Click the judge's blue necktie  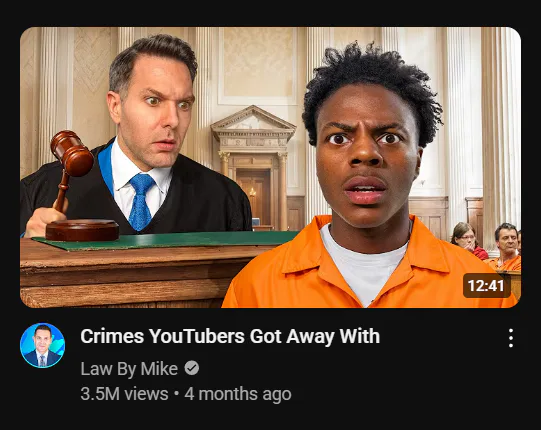pyautogui.click(x=140, y=201)
